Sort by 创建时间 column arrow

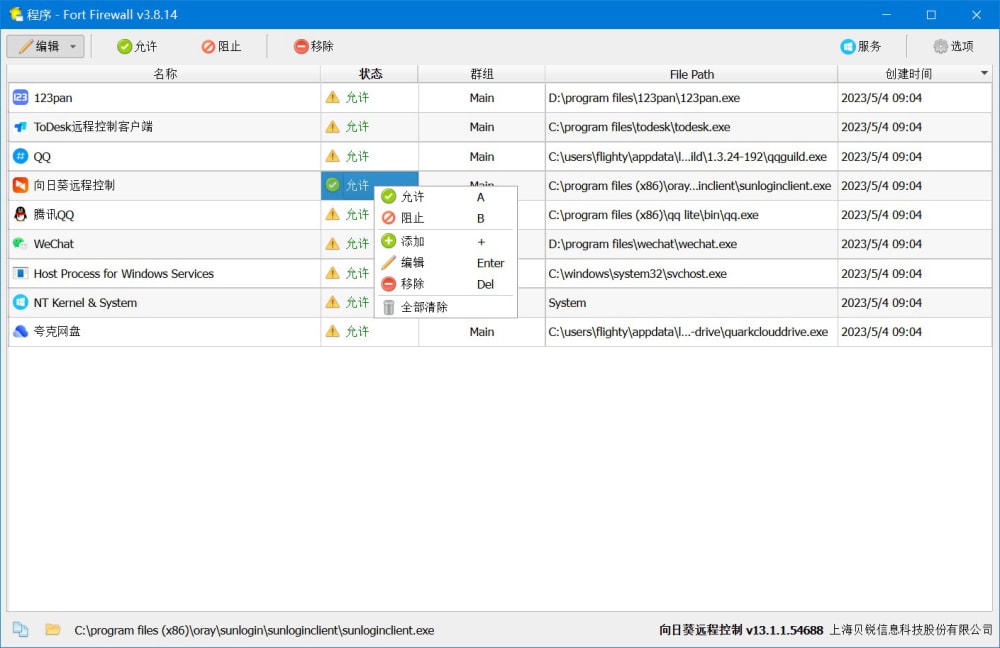[984, 73]
